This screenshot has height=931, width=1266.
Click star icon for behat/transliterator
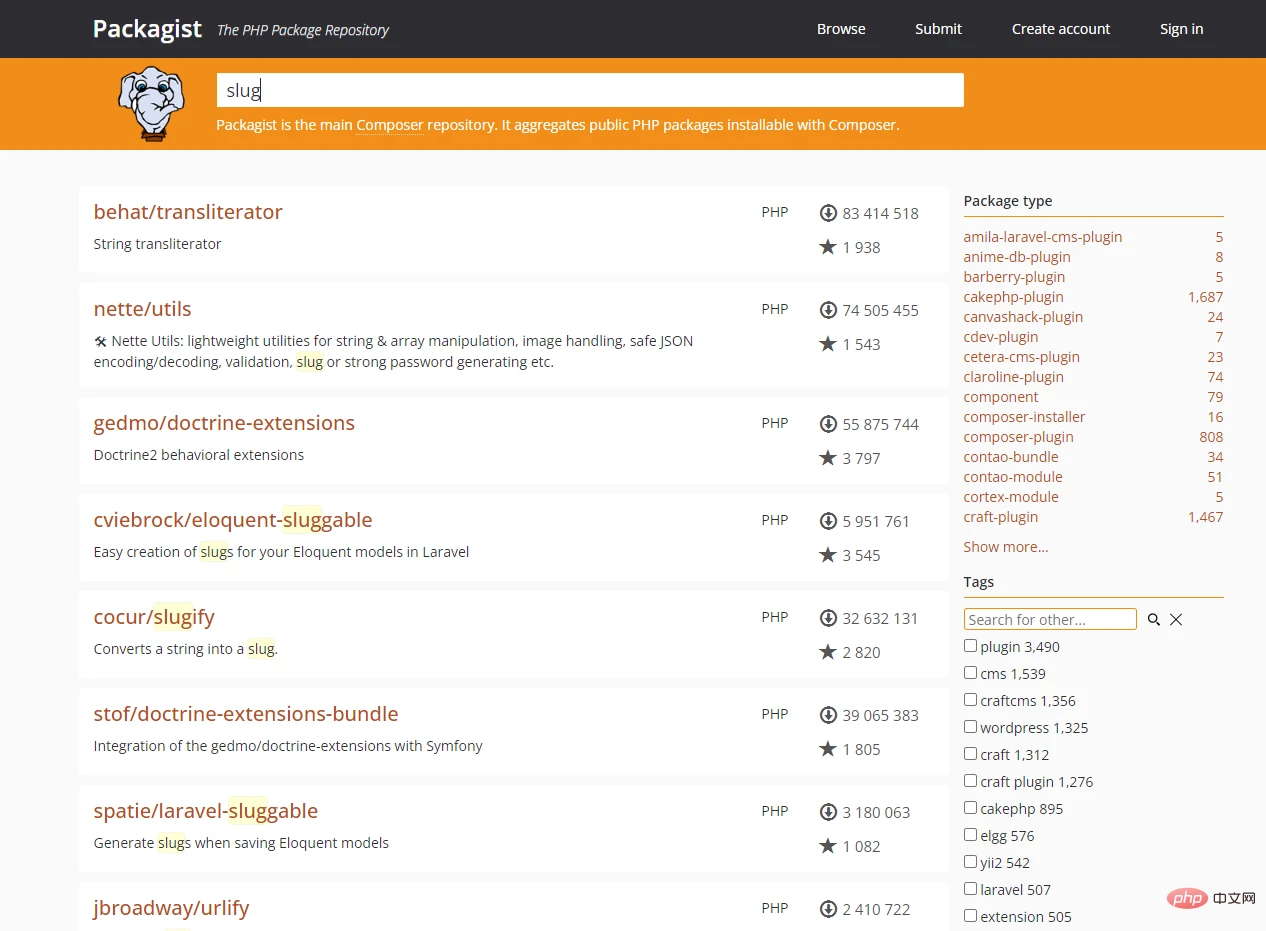tap(828, 247)
